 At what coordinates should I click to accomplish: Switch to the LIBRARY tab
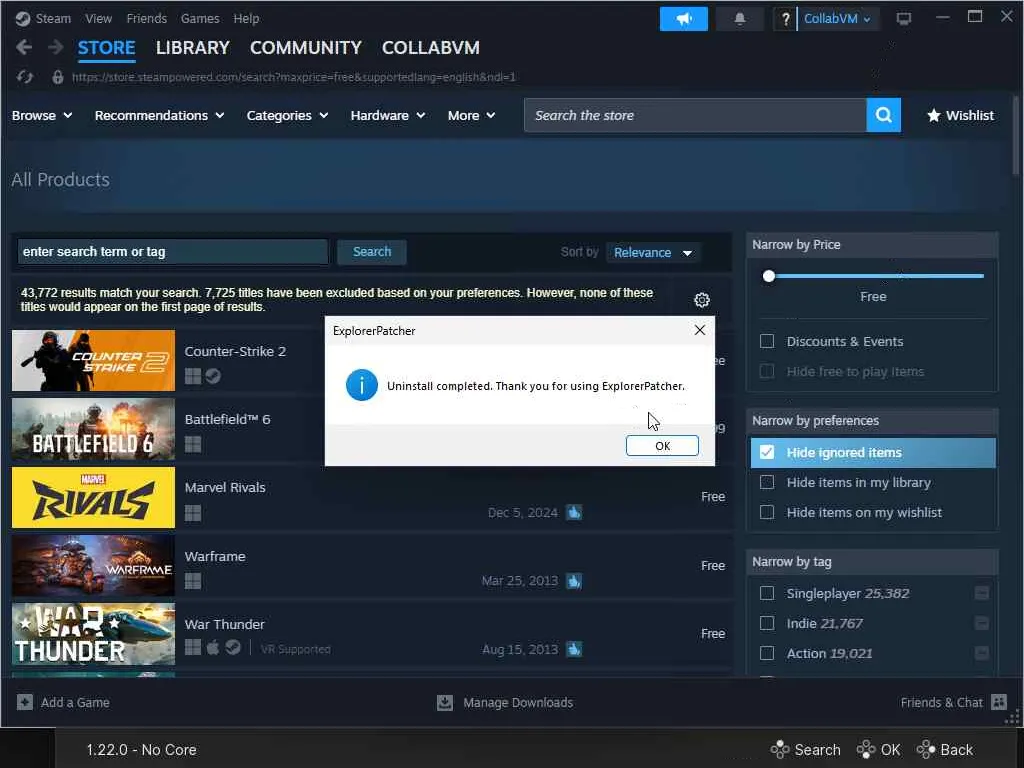(x=193, y=48)
